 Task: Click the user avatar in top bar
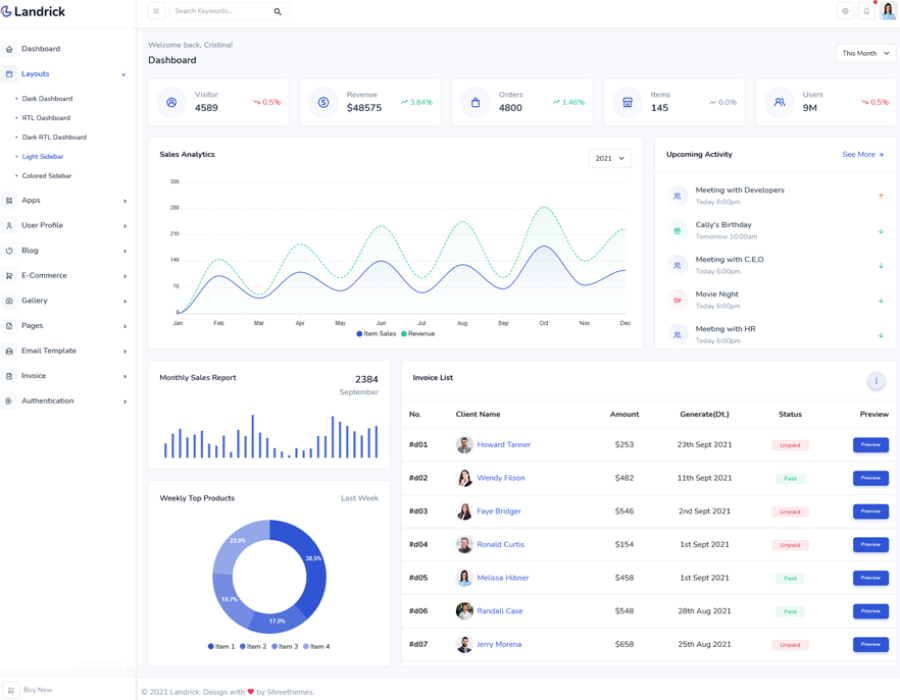[888, 11]
